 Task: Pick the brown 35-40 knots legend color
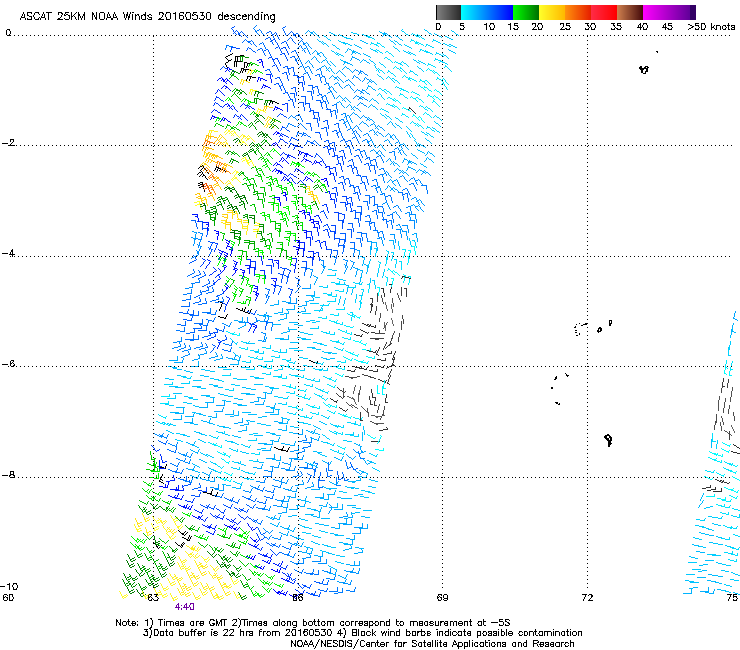[630, 12]
